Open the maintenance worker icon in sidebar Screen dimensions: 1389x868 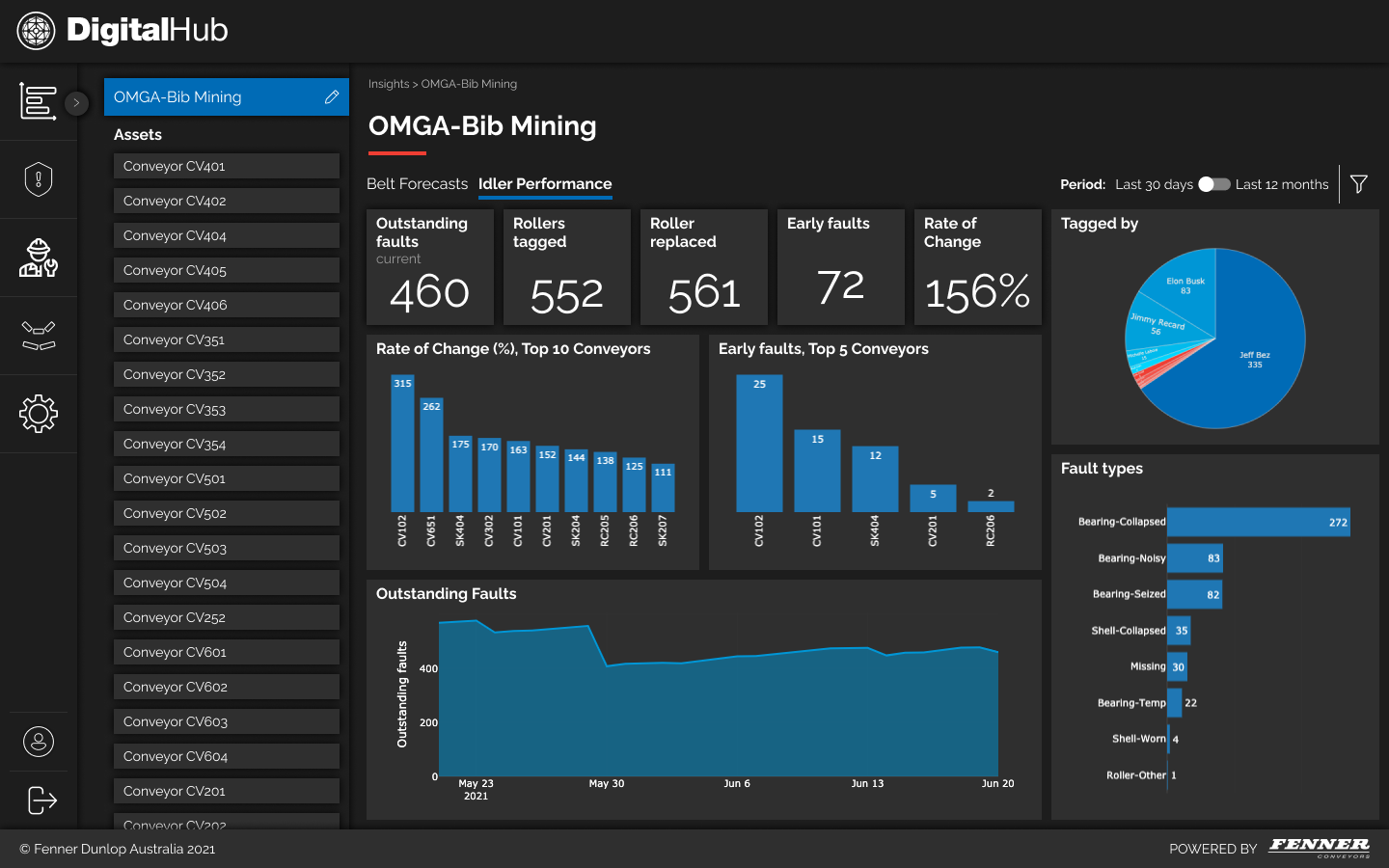coord(38,258)
